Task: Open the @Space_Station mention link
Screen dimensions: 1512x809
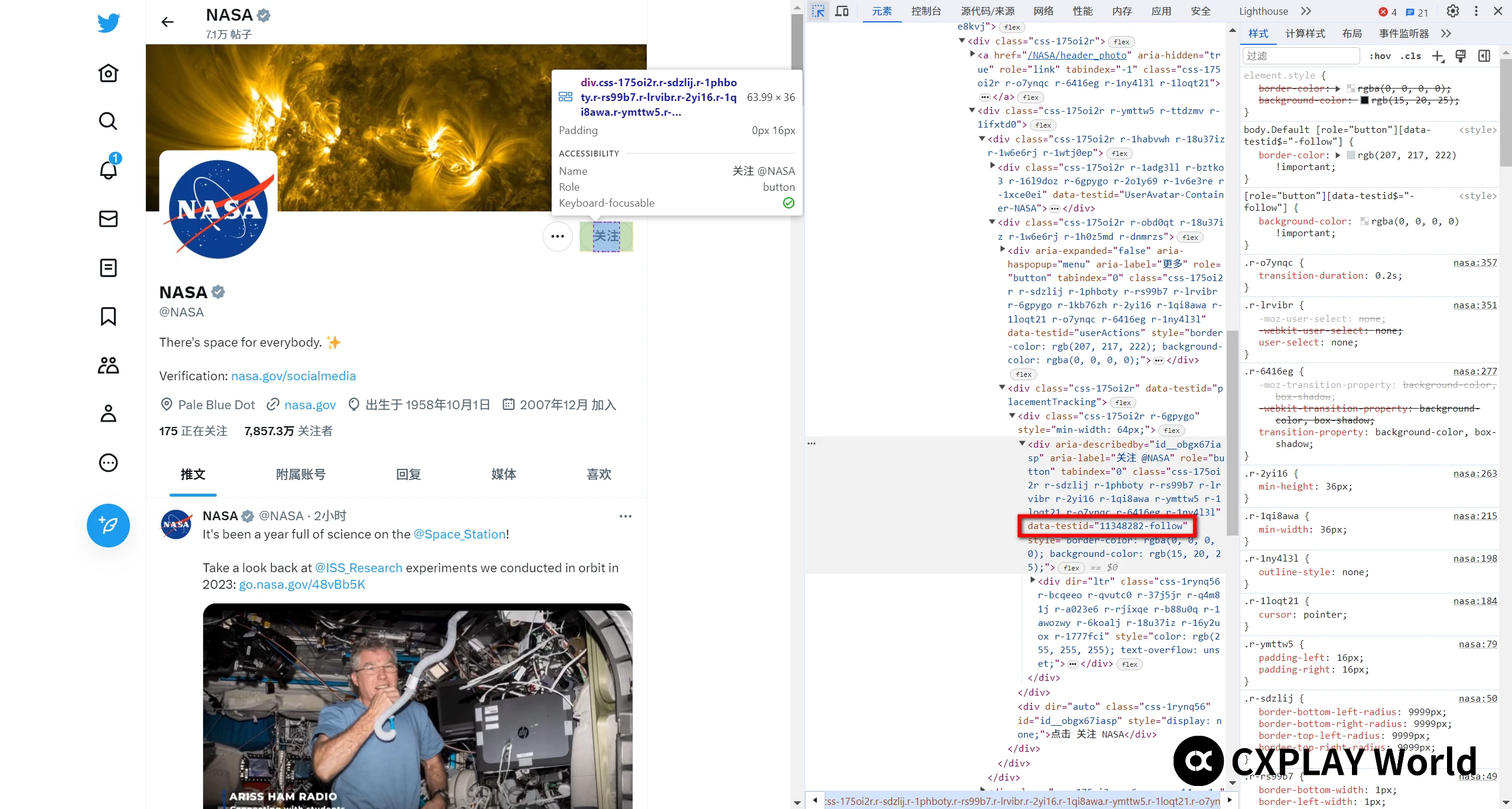Action: (x=460, y=534)
